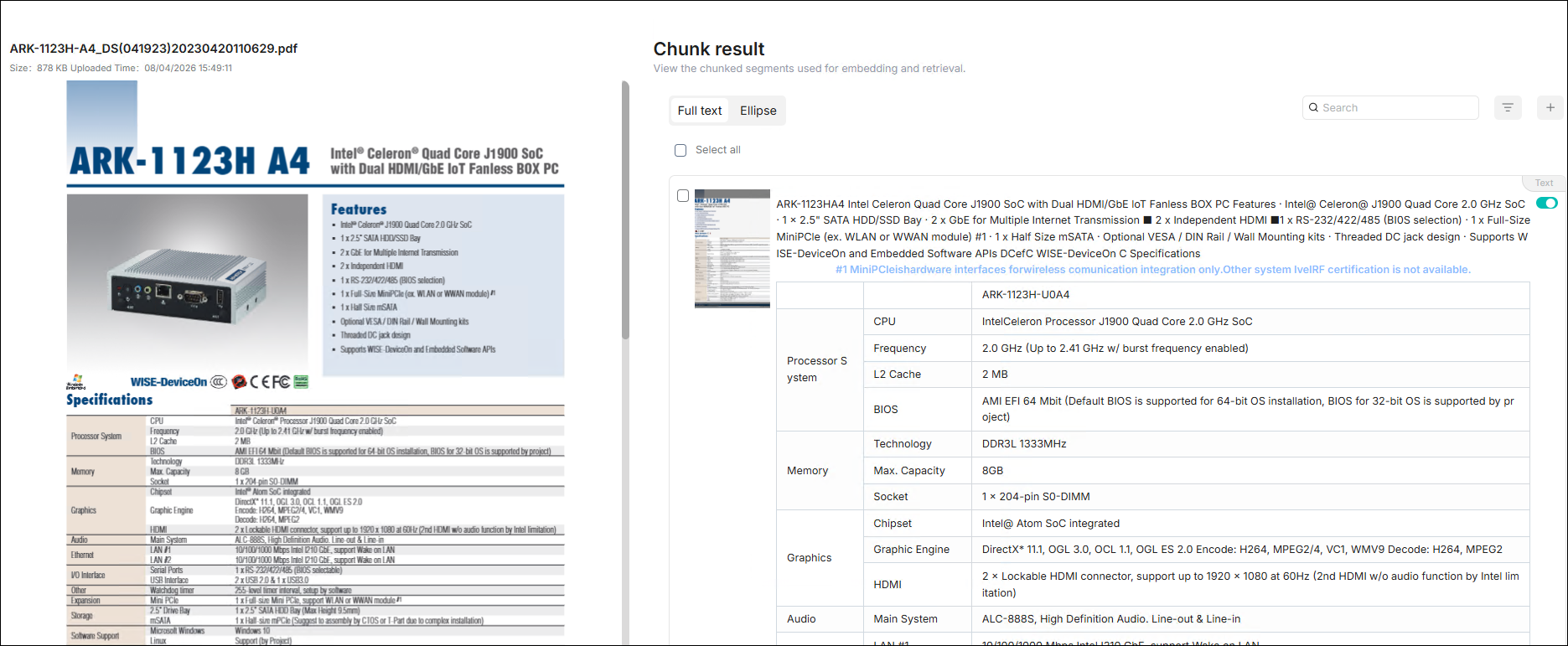Select the 'HDMI' row label in the chunk table
1568x646 pixels.
pos(918,585)
